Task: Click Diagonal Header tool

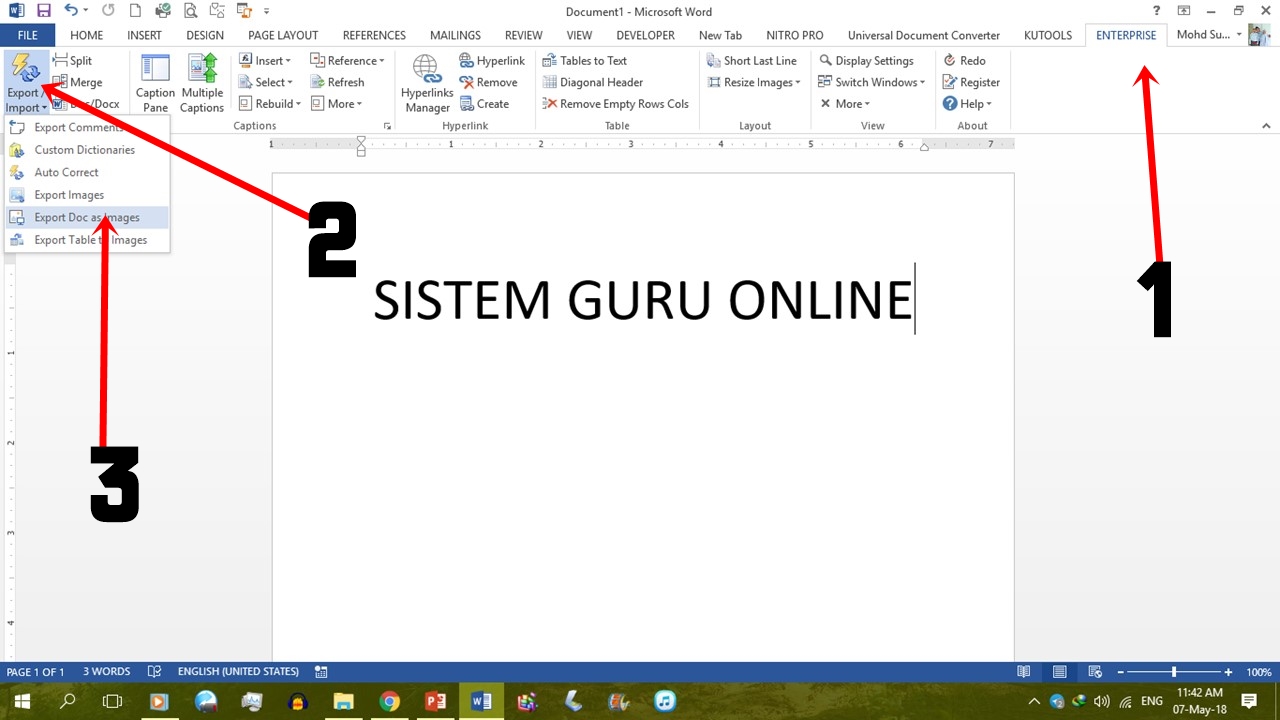Action: coord(593,83)
